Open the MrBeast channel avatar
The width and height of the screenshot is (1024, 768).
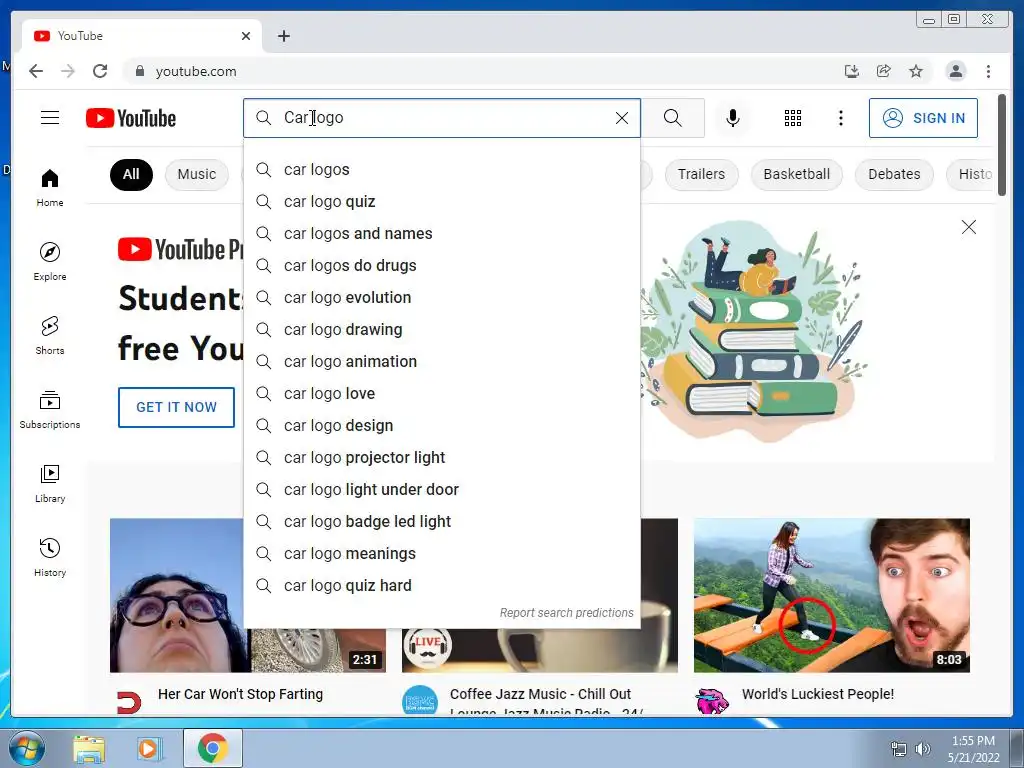tap(712, 701)
